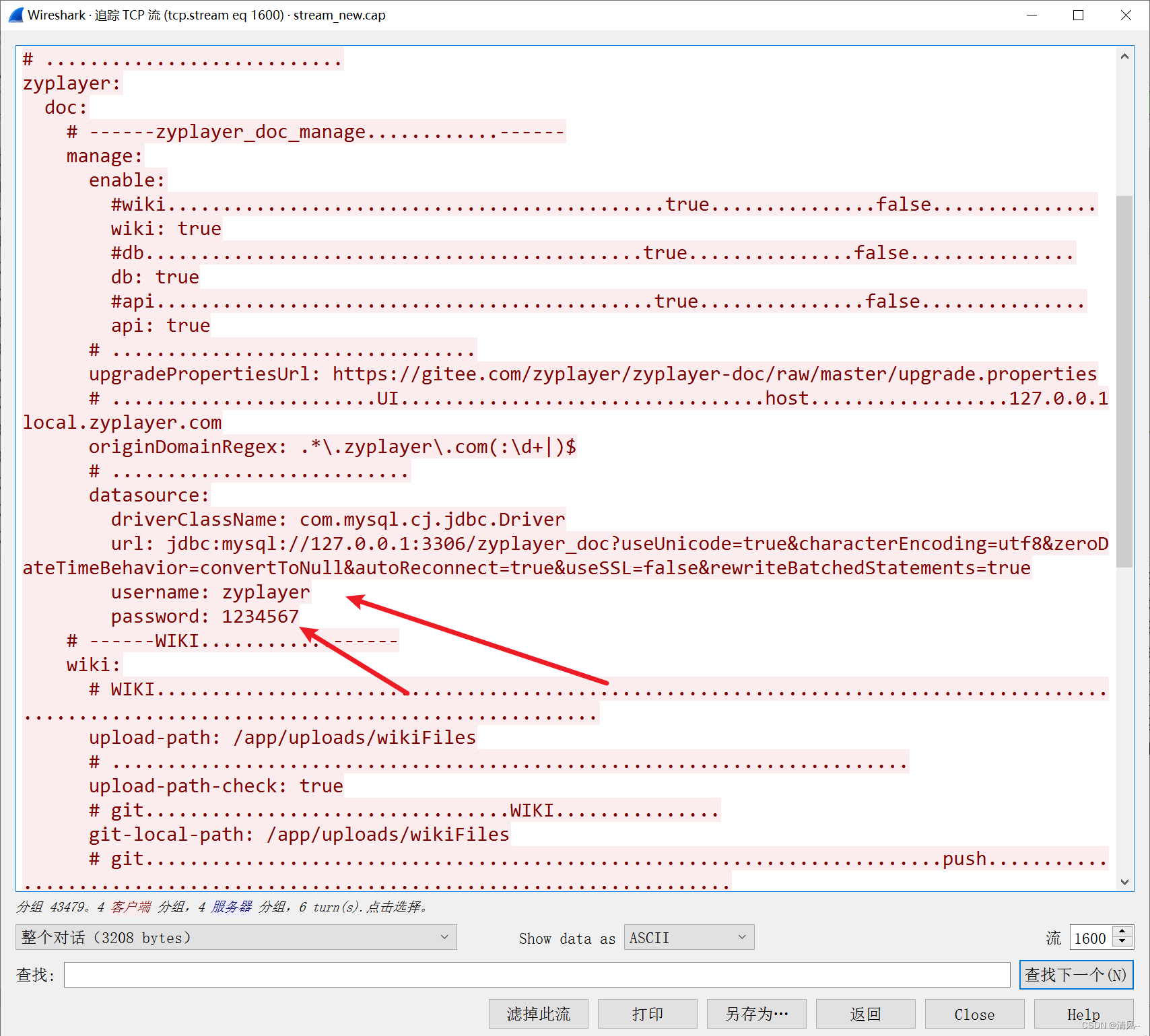Image resolution: width=1150 pixels, height=1036 pixels.
Task: Click the '# ------zyplayer_doc_manage' comment line
Action: tap(316, 132)
